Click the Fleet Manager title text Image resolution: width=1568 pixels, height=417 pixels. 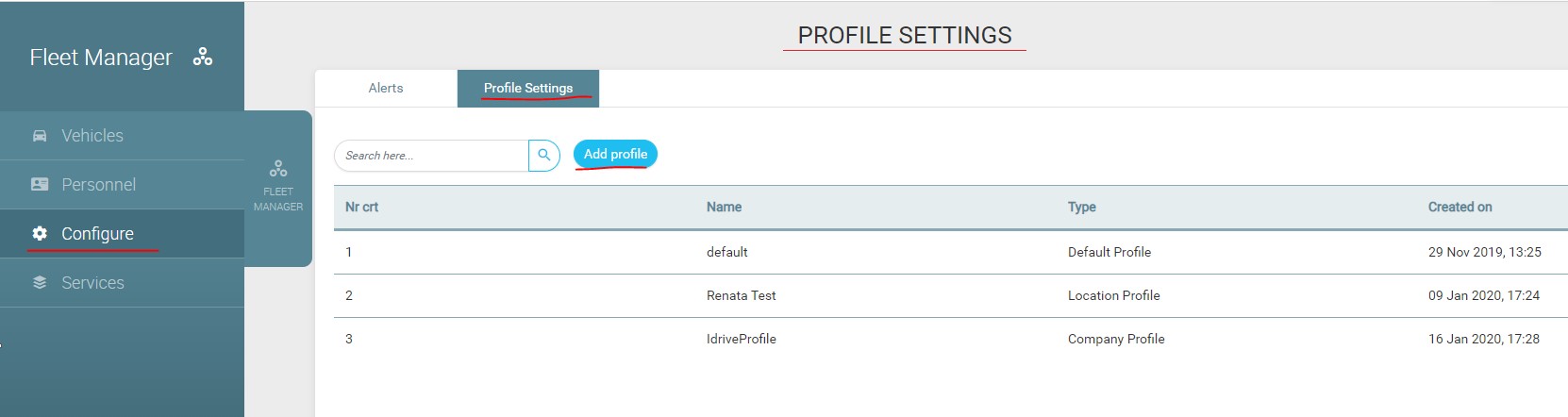101,58
